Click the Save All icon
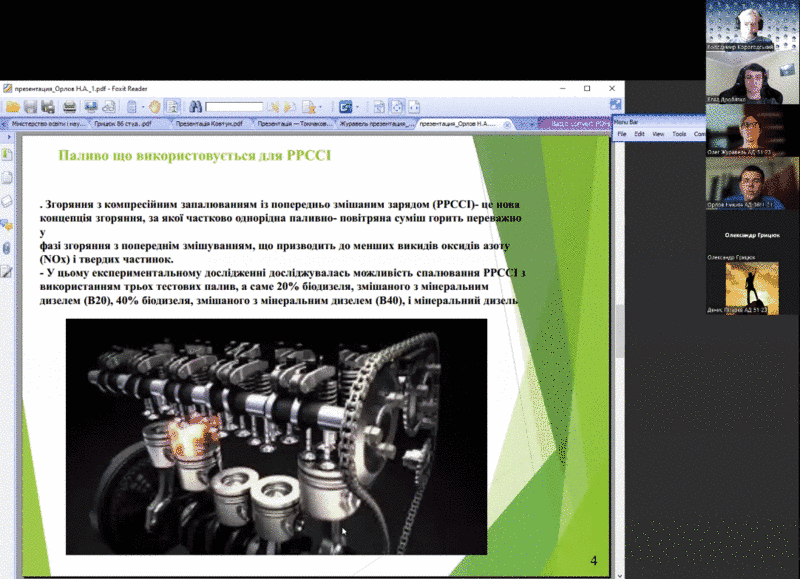The image size is (800, 579). [48, 107]
